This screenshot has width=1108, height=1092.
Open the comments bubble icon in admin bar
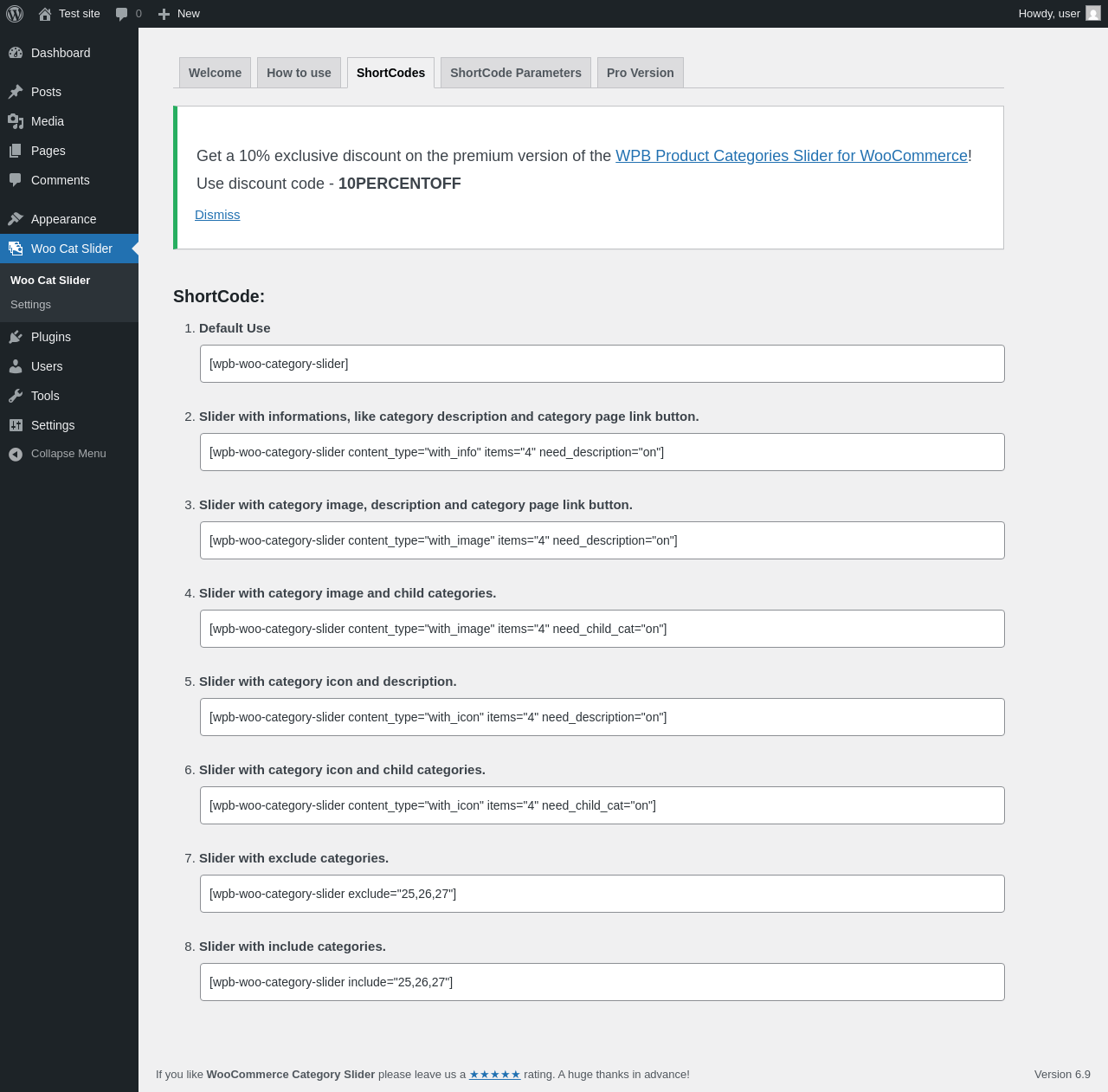point(121,14)
